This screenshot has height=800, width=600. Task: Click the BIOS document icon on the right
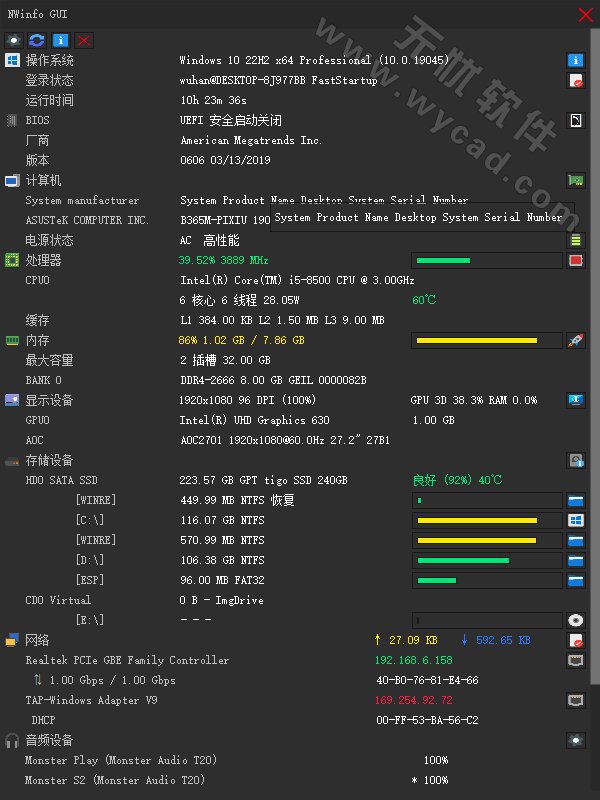tap(576, 121)
